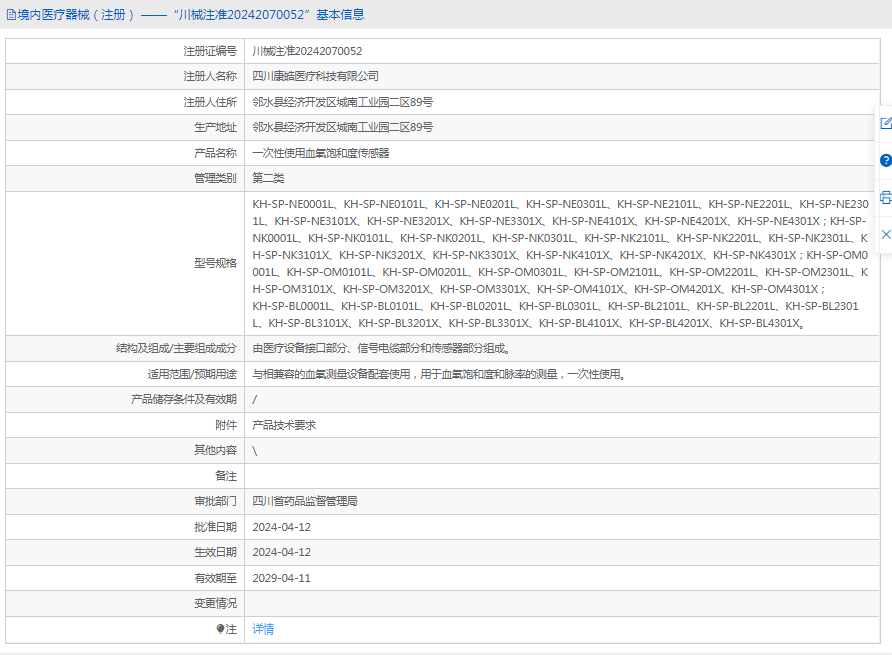Click the 注册人名称 label
The image size is (892, 655).
pos(210,76)
